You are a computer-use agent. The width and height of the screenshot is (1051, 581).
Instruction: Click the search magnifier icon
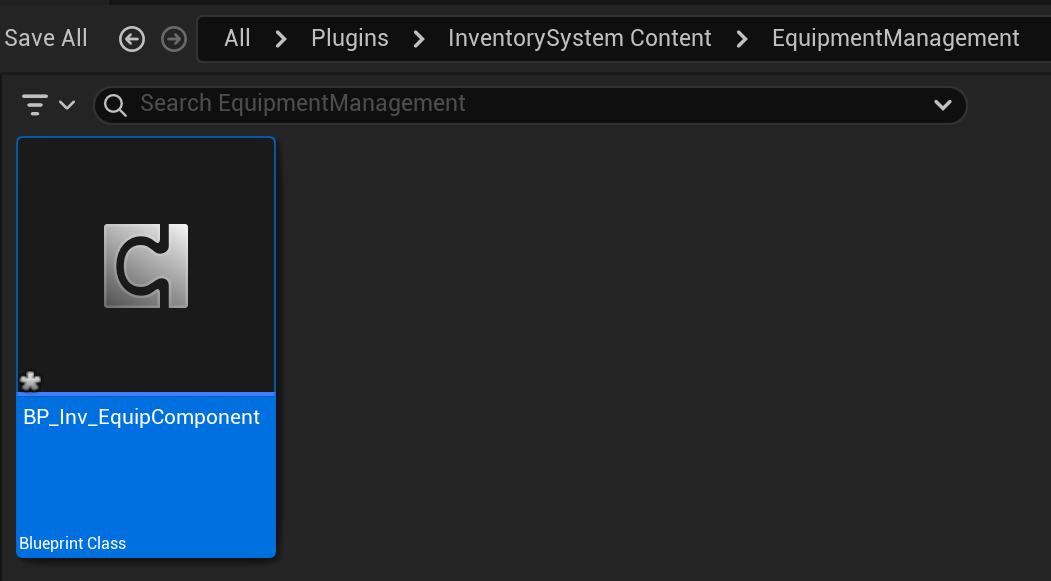click(116, 104)
